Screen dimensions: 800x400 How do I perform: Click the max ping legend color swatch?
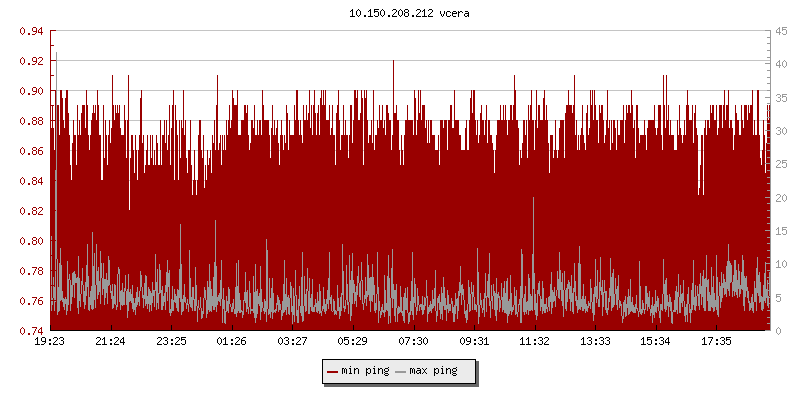tap(401, 371)
